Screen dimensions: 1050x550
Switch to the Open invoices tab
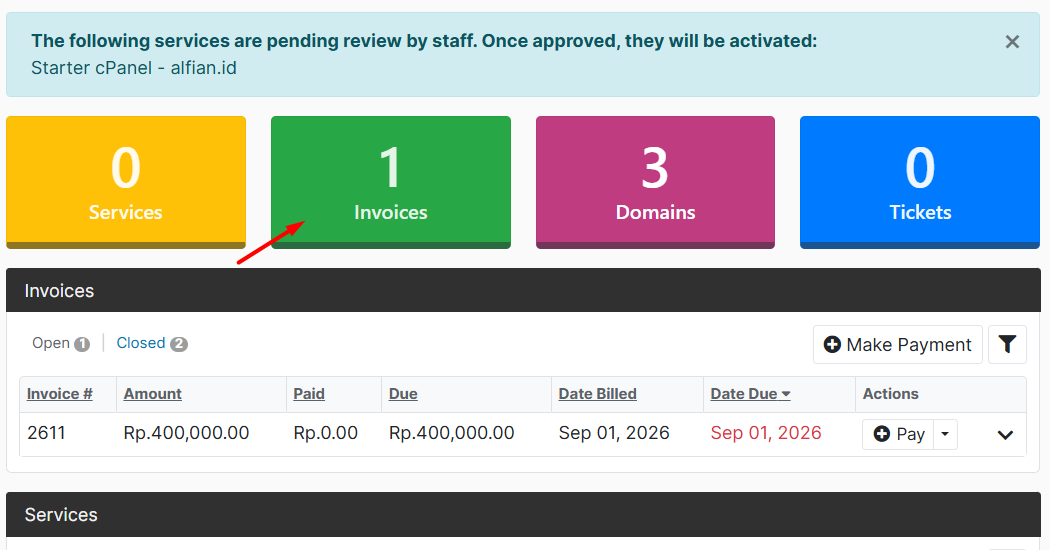pos(60,343)
